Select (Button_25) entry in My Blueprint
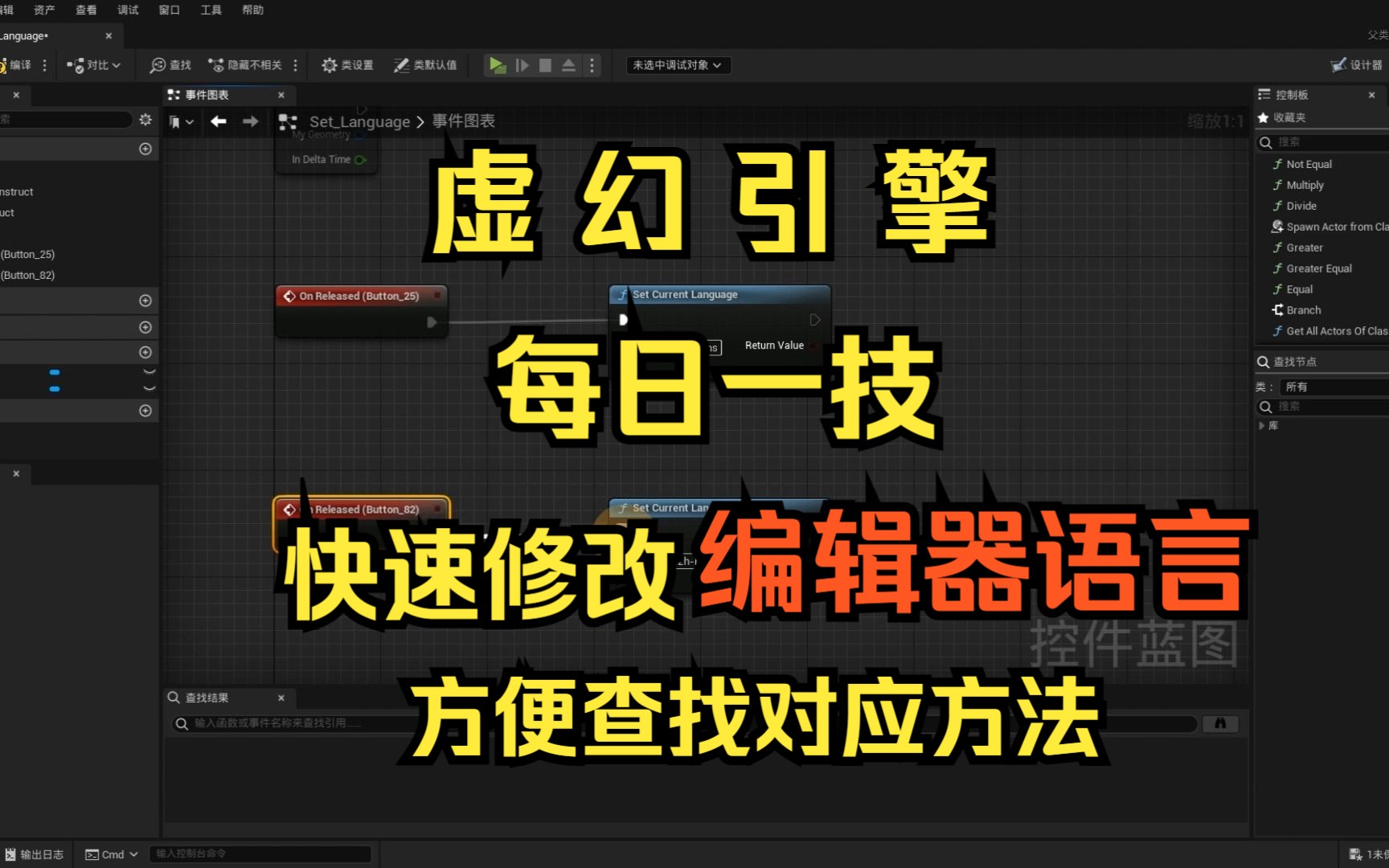Image resolution: width=1389 pixels, height=868 pixels. [x=28, y=254]
